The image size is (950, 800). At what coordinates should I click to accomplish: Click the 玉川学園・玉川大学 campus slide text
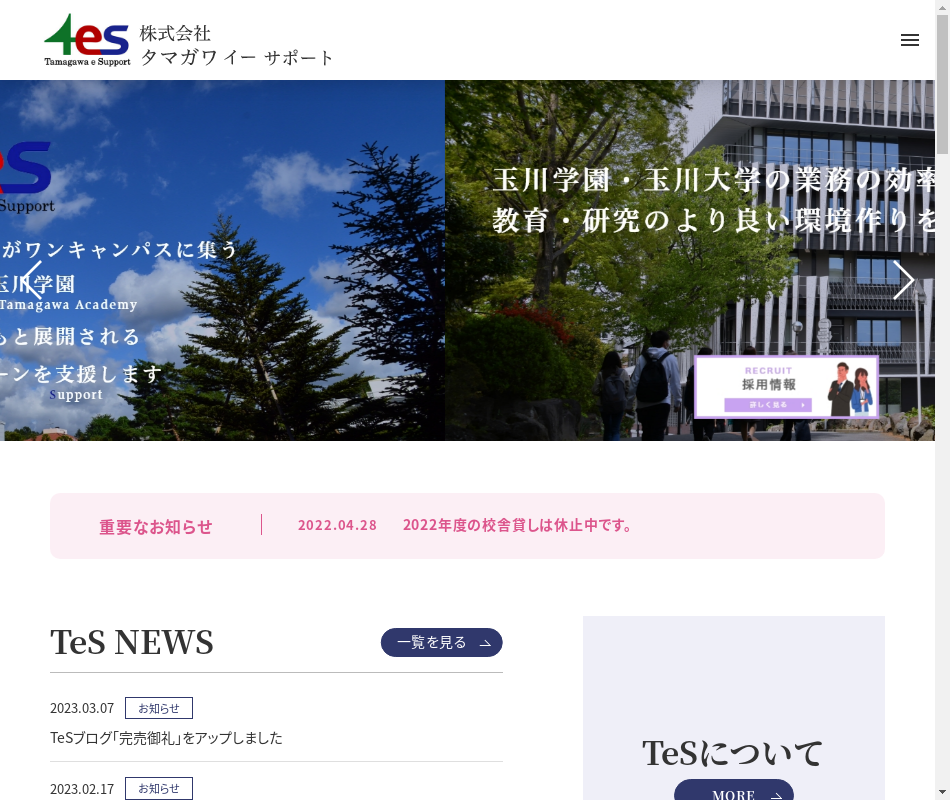(x=713, y=200)
